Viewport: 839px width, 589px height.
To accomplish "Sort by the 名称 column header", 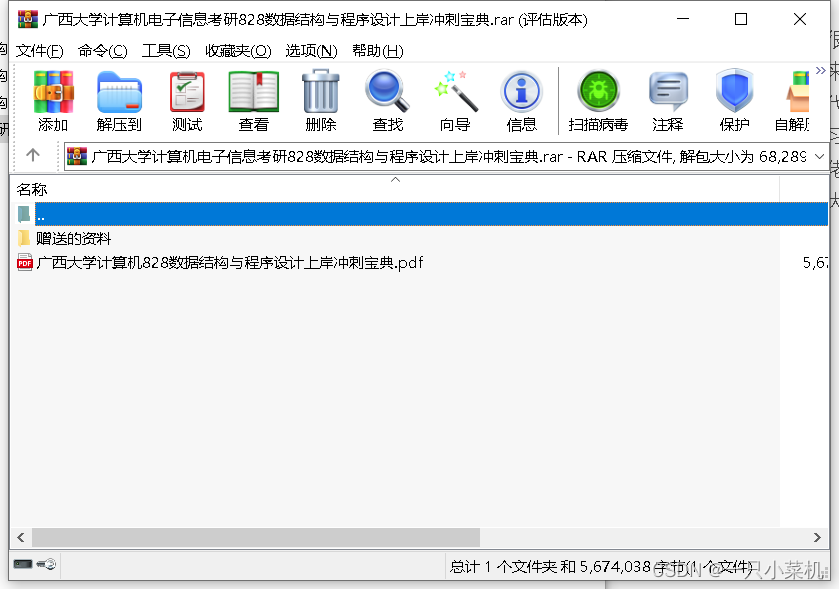I will click(395, 189).
